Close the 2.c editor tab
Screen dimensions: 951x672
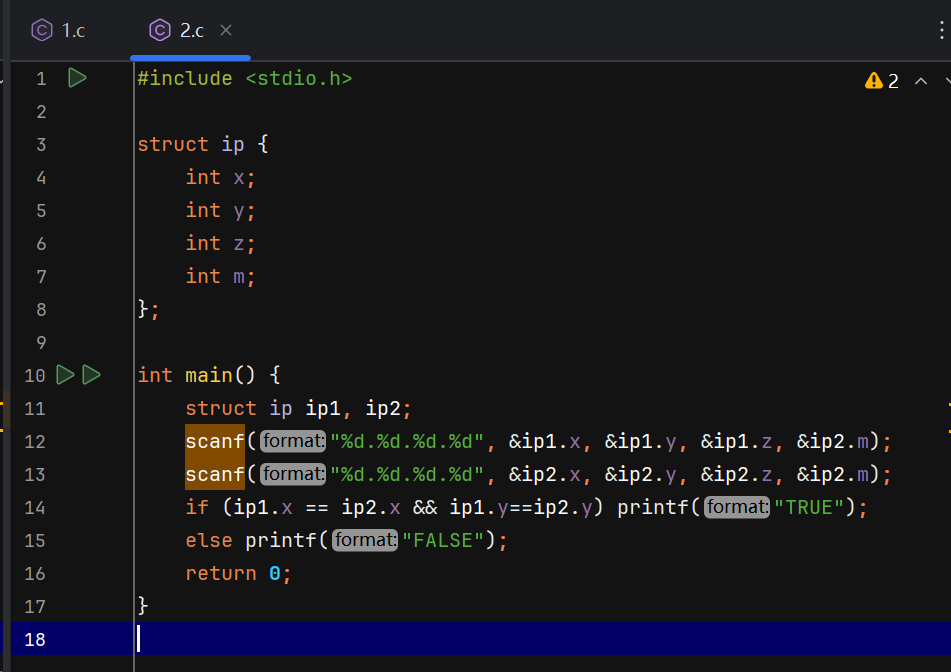click(x=226, y=30)
